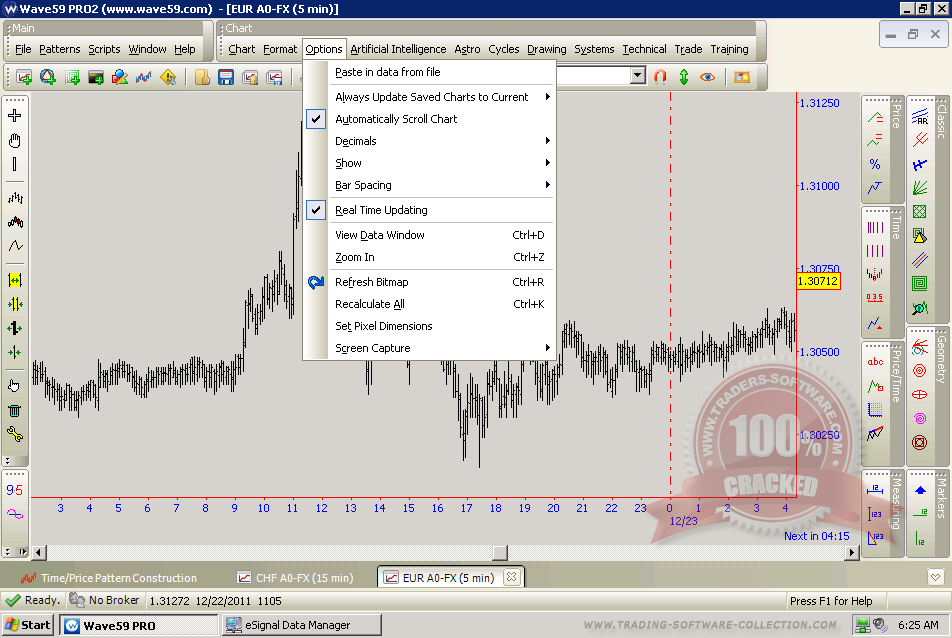Click the red magnet snap icon
This screenshot has width=952, height=638.
660,76
